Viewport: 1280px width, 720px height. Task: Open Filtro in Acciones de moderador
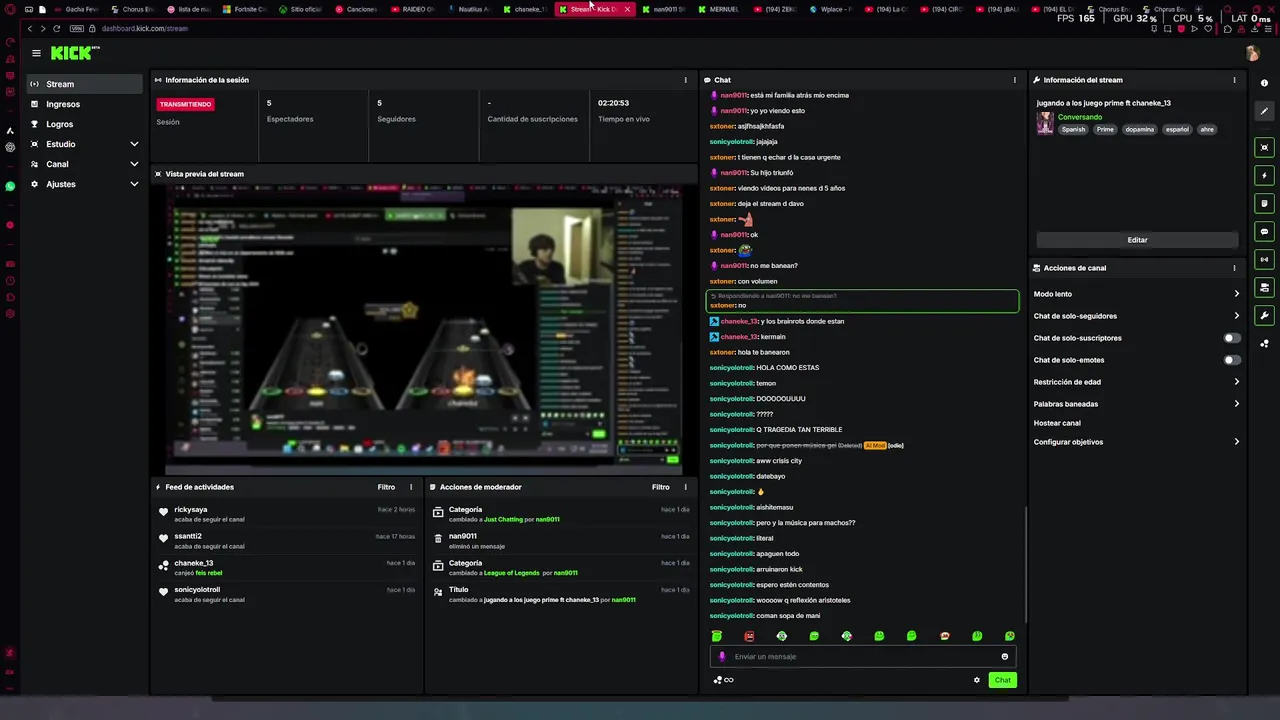661,487
